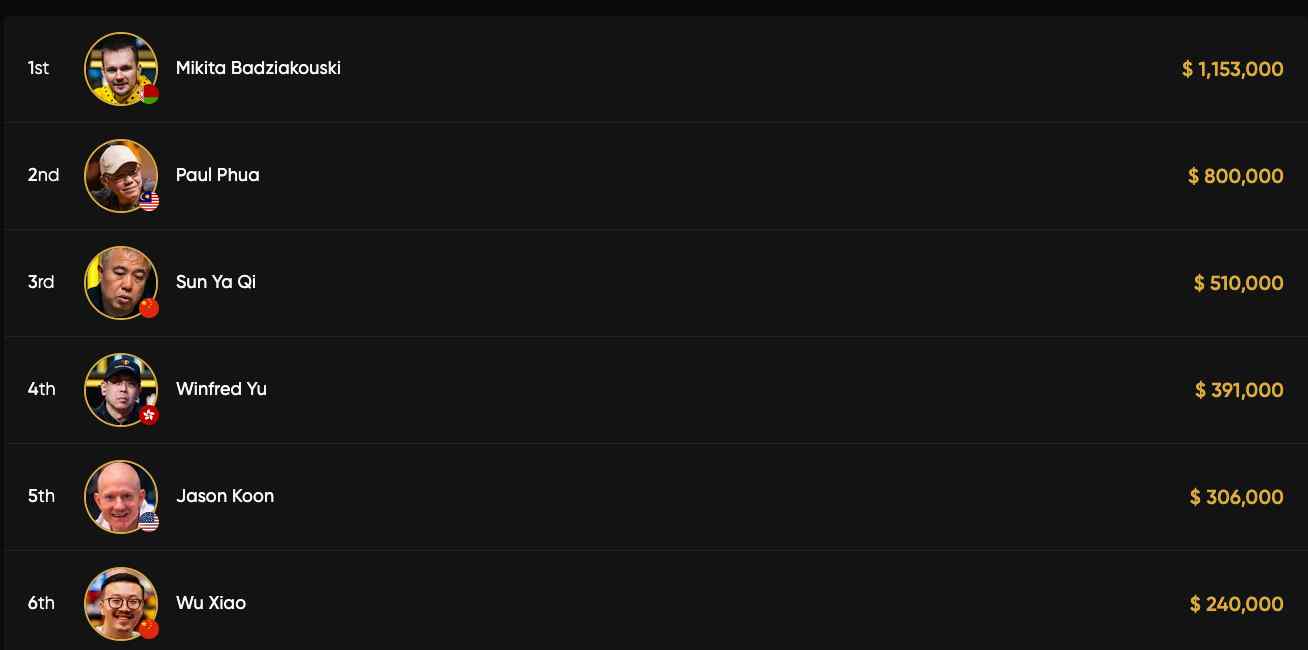The height and width of the screenshot is (650, 1308).
Task: Click Sun Ya Qi's player photo
Action: [120, 282]
